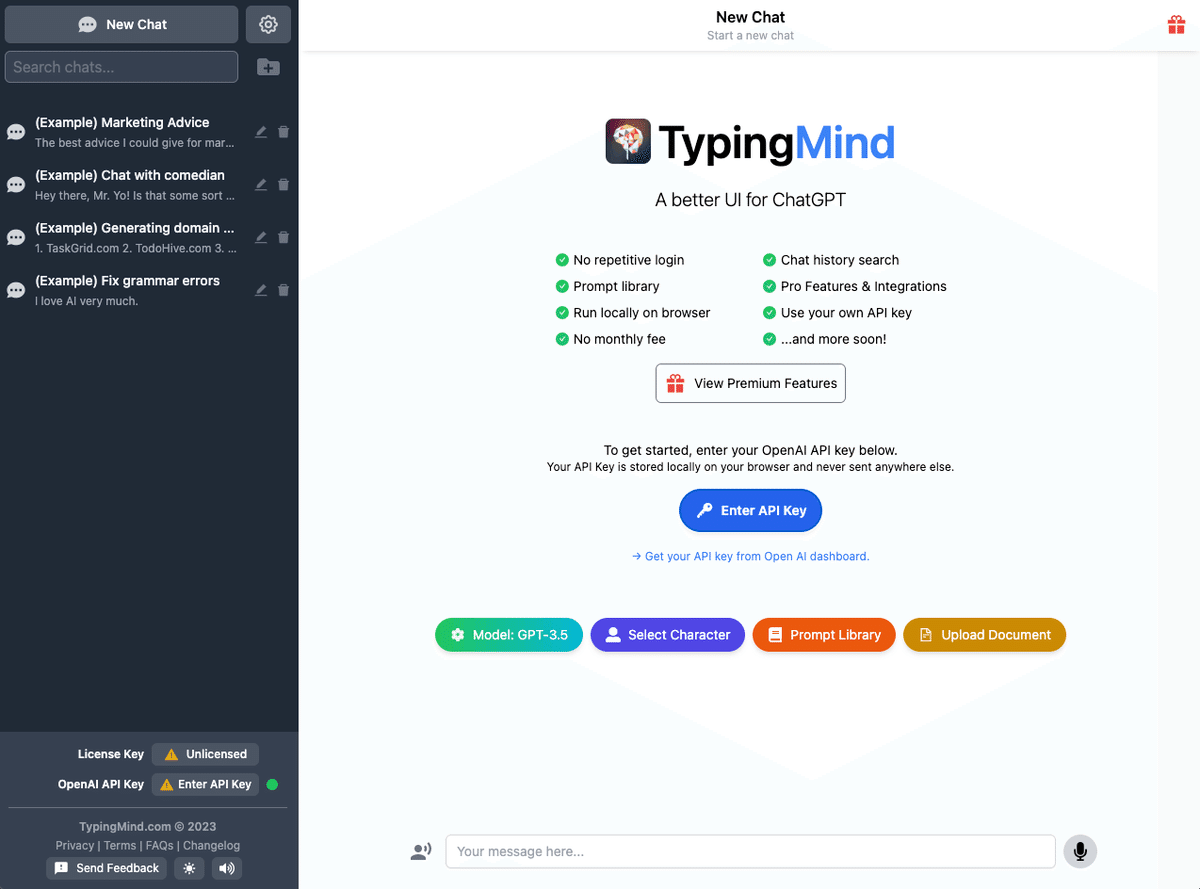Rename the Marketing Advice chat with the pencil icon
Viewport: 1200px width, 889px height.
click(x=260, y=131)
